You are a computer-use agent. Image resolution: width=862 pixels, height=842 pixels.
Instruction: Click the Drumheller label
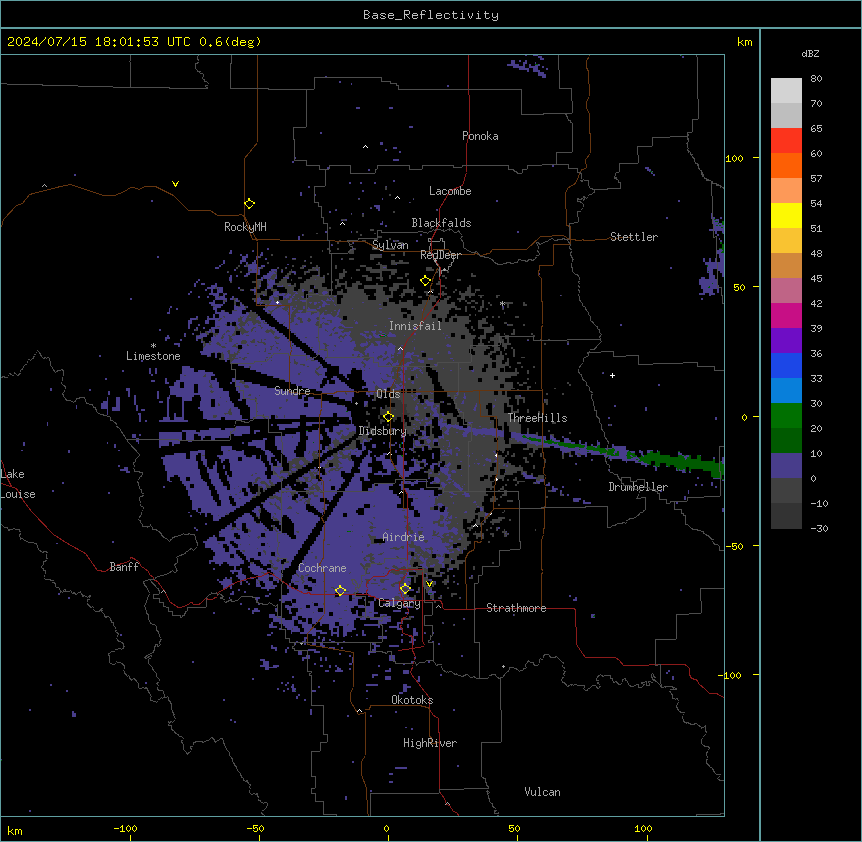(638, 487)
